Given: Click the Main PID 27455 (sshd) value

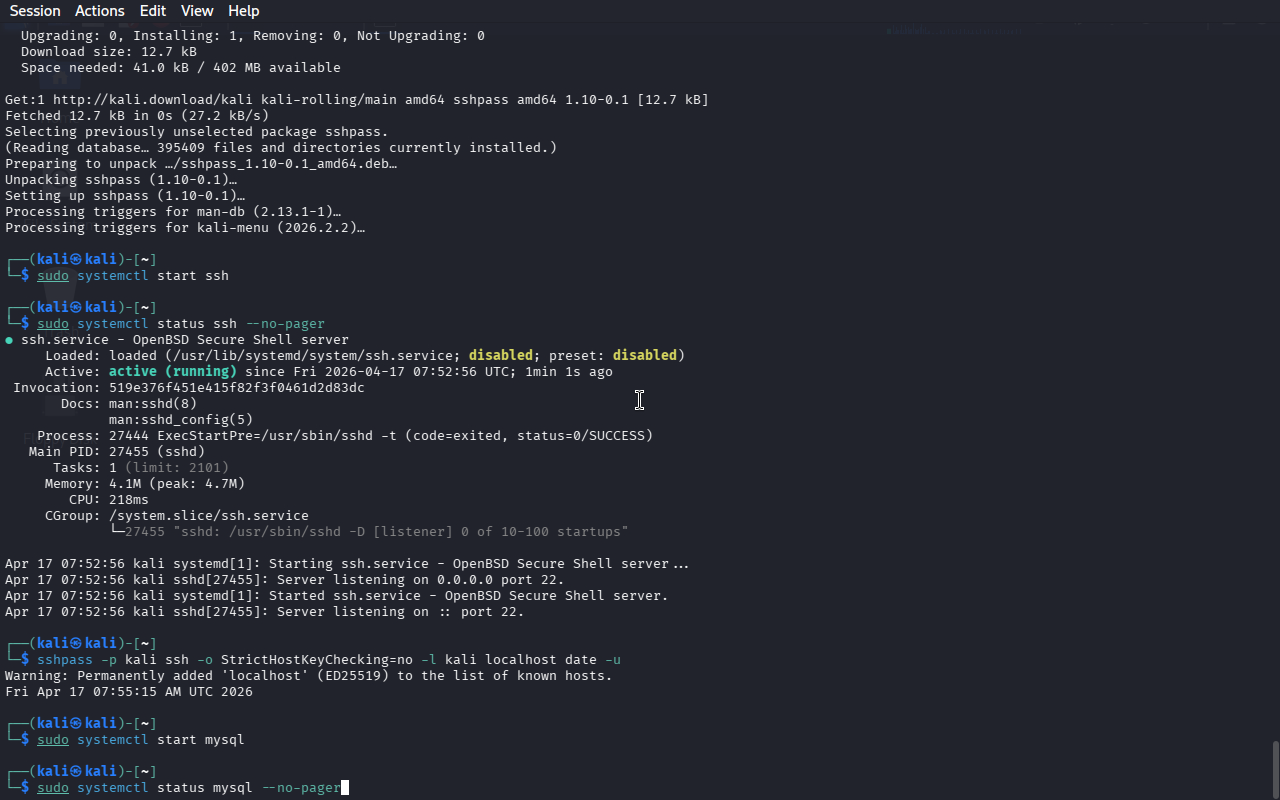Looking at the screenshot, I should (156, 452).
